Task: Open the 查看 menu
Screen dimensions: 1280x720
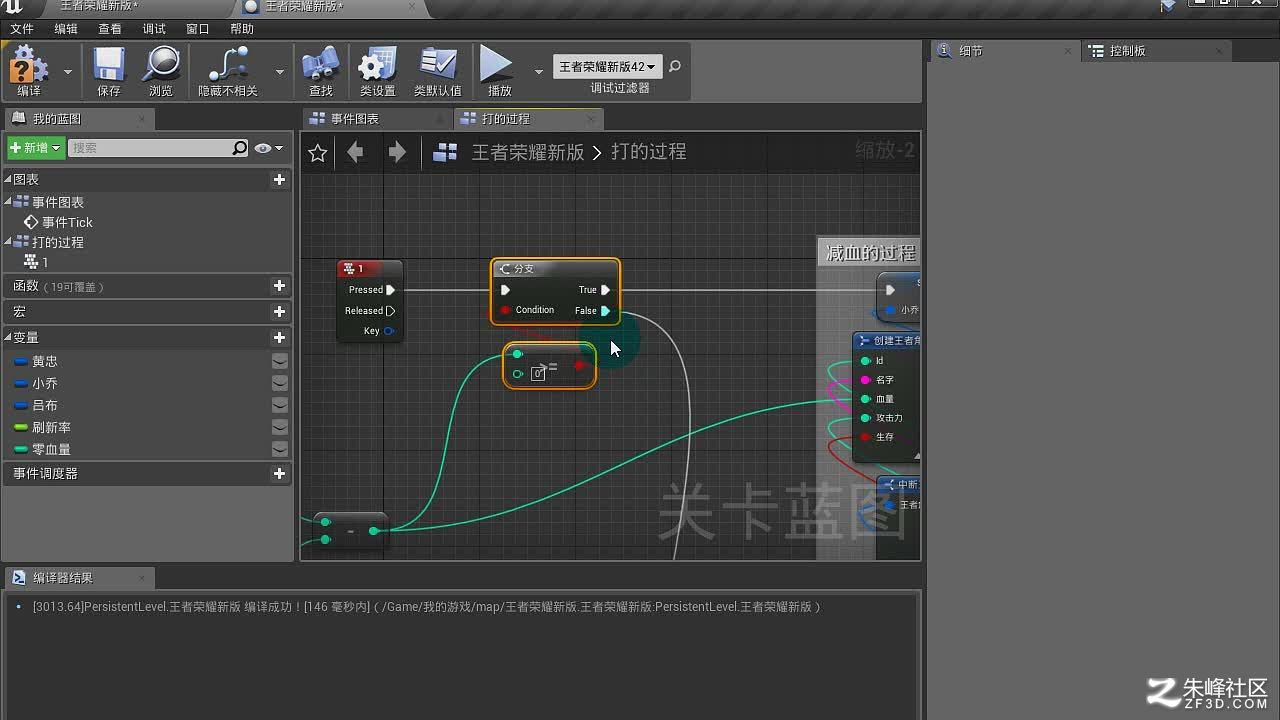Action: tap(109, 29)
